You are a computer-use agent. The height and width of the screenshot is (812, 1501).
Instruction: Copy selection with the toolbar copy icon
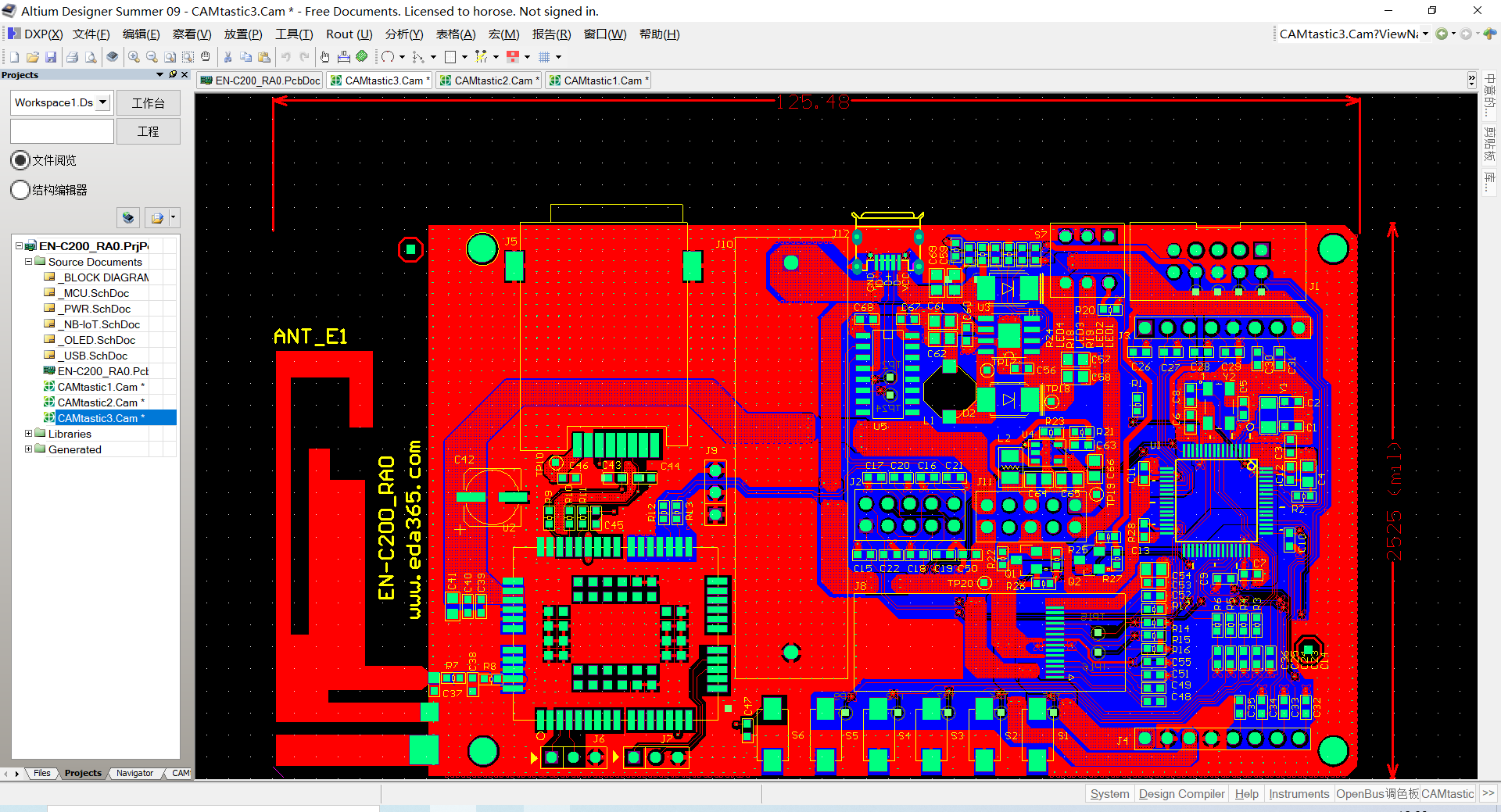coord(245,57)
